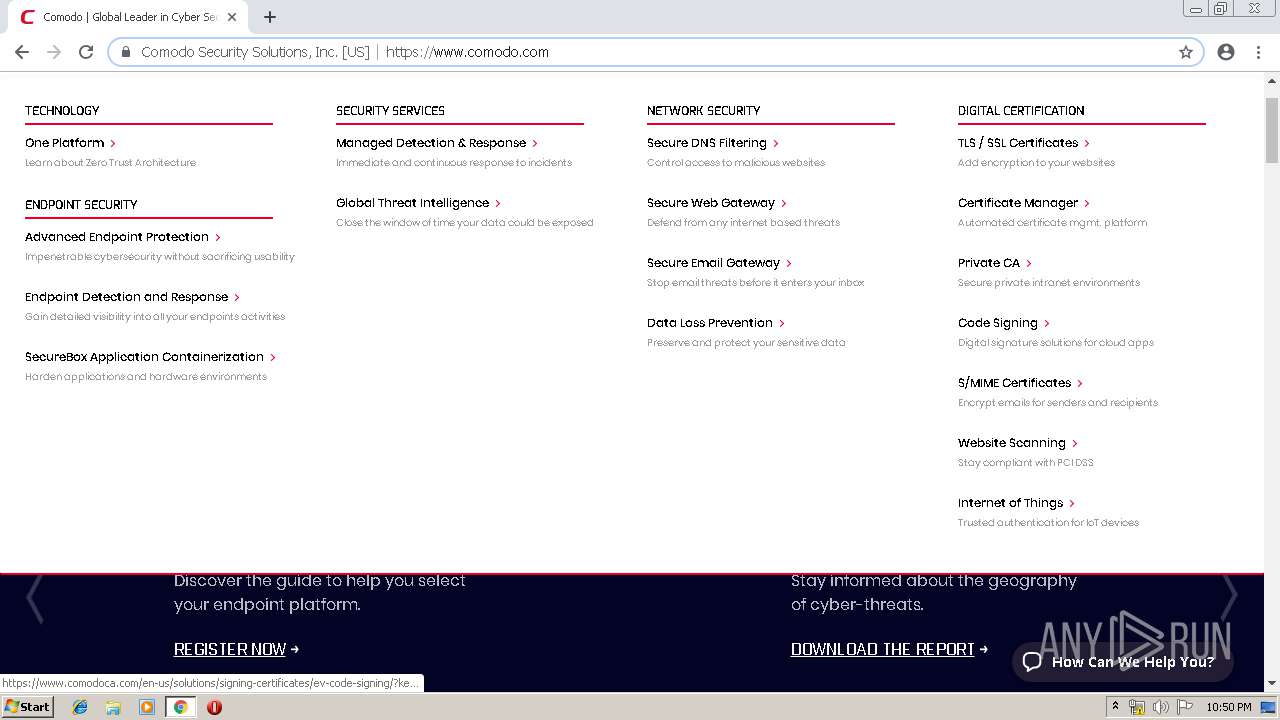Open Secure DNS Filtering

pos(707,143)
